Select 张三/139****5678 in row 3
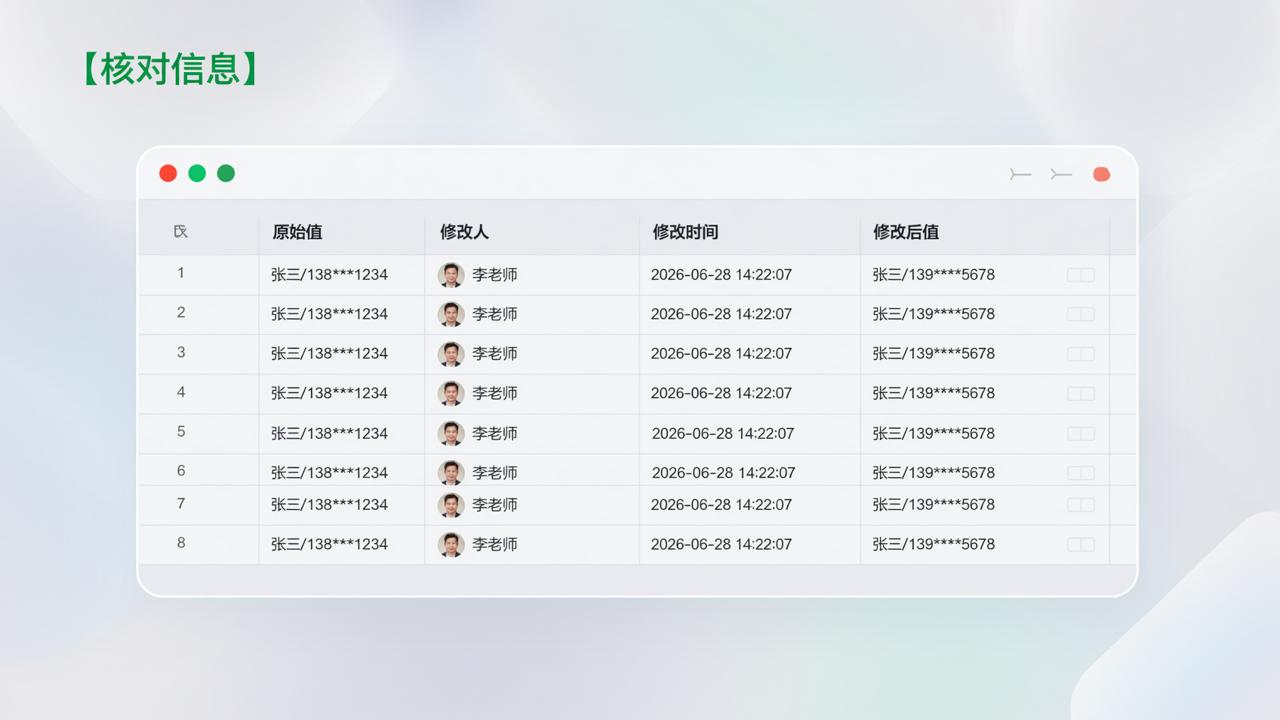This screenshot has height=720, width=1280. pos(934,354)
